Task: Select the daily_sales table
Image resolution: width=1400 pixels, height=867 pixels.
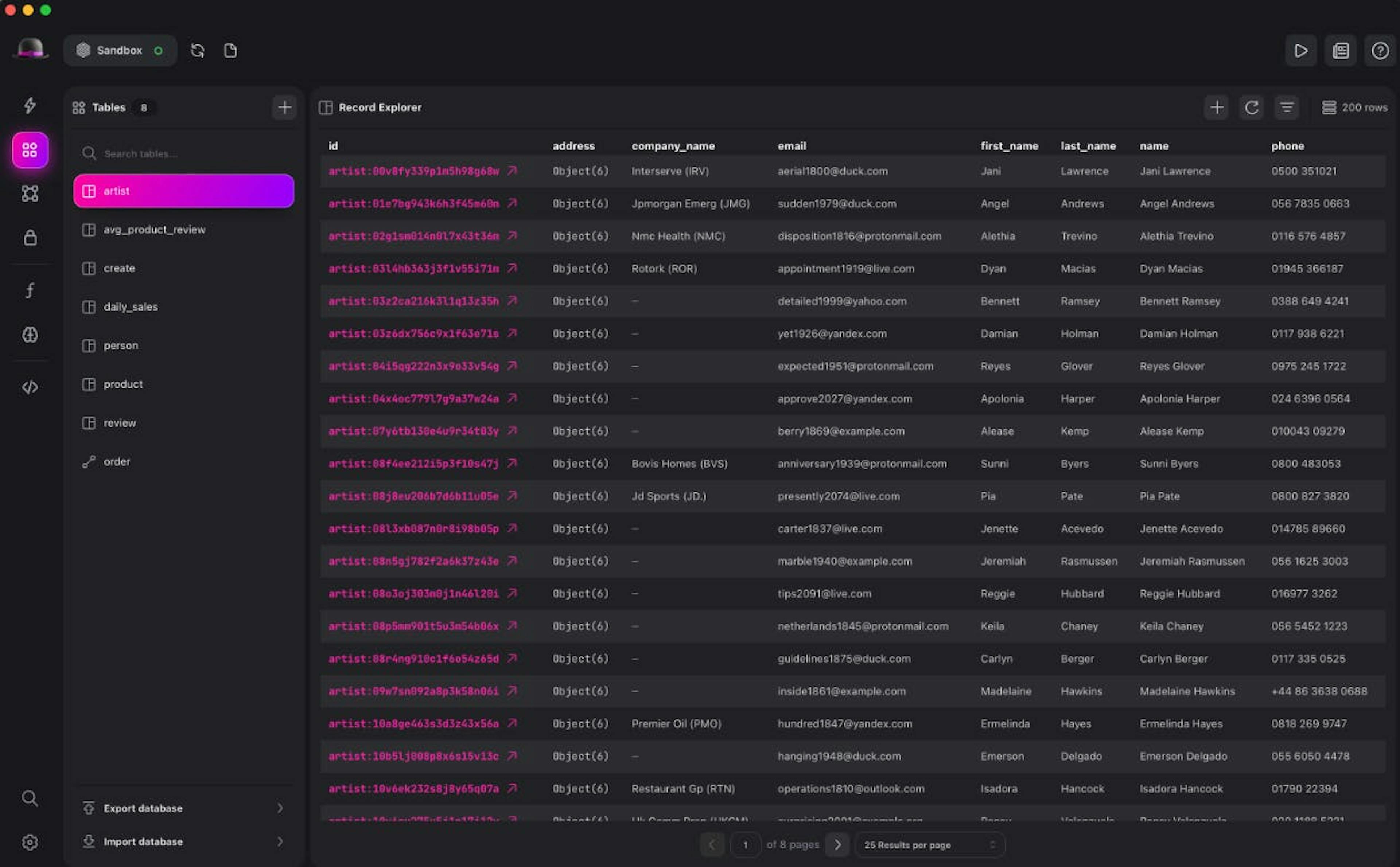Action: point(131,307)
